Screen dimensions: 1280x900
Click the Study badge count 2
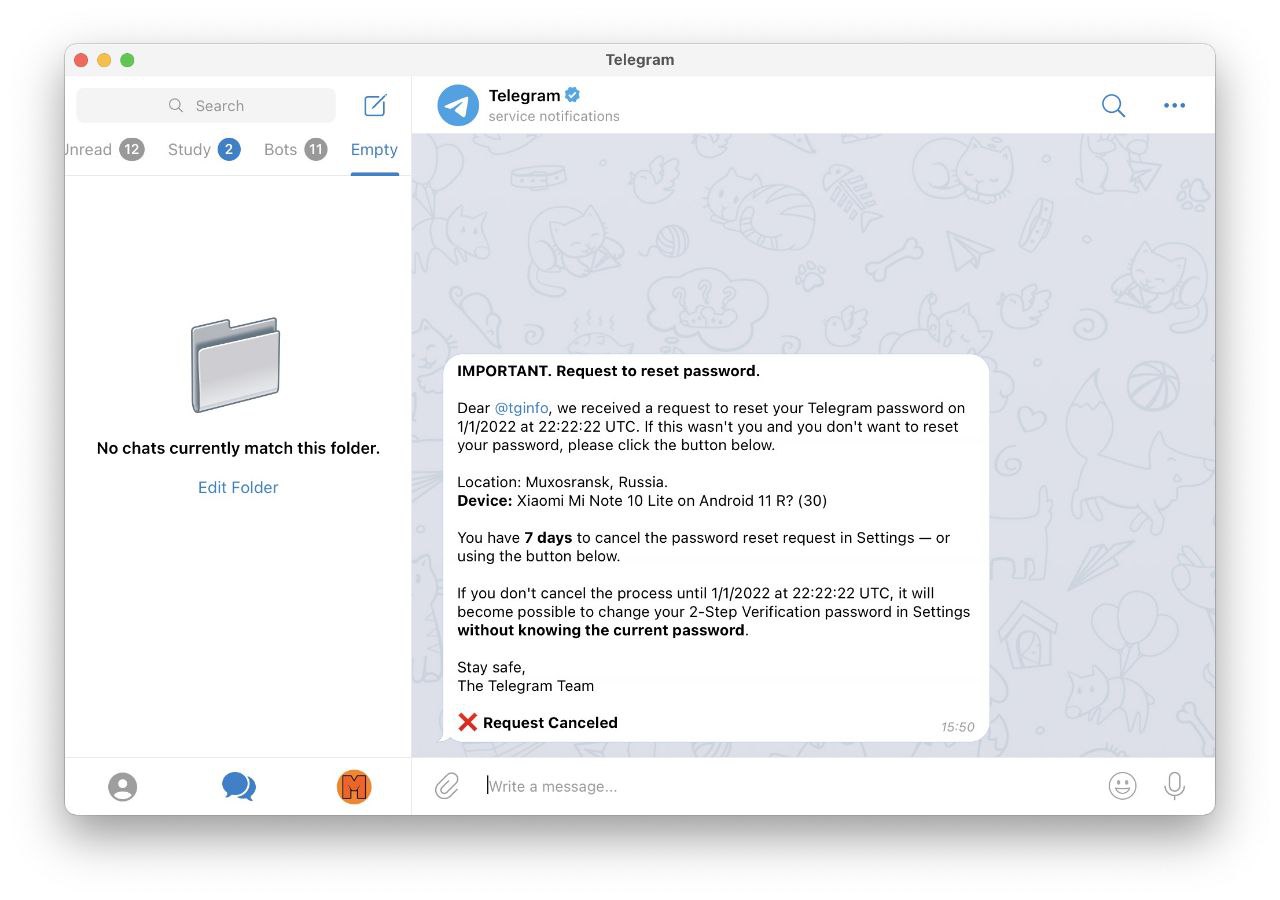click(229, 150)
